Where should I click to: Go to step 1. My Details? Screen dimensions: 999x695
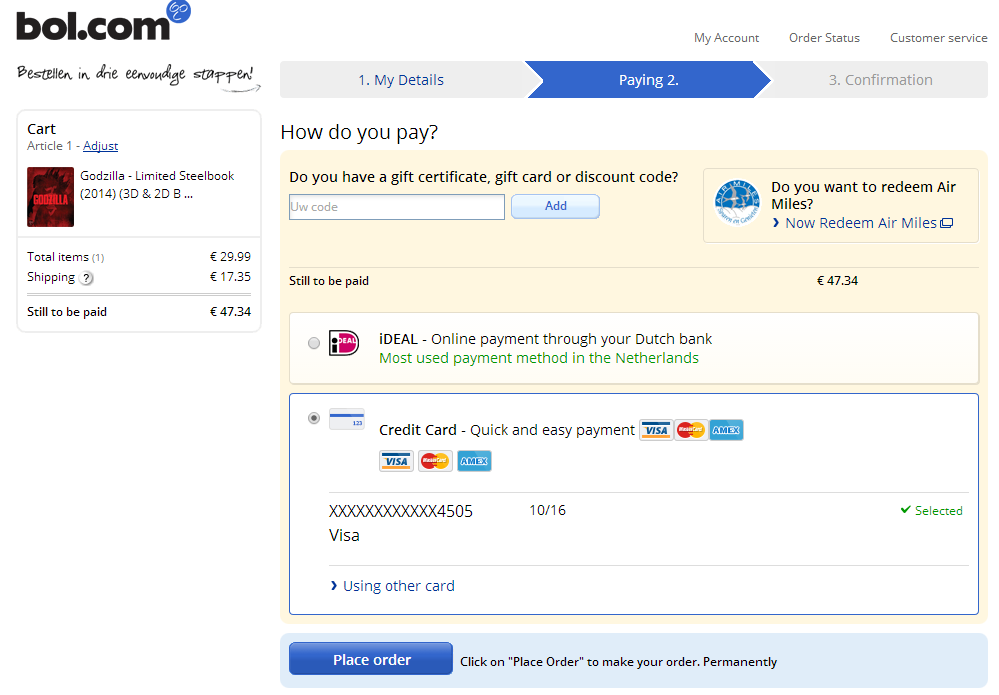point(401,80)
